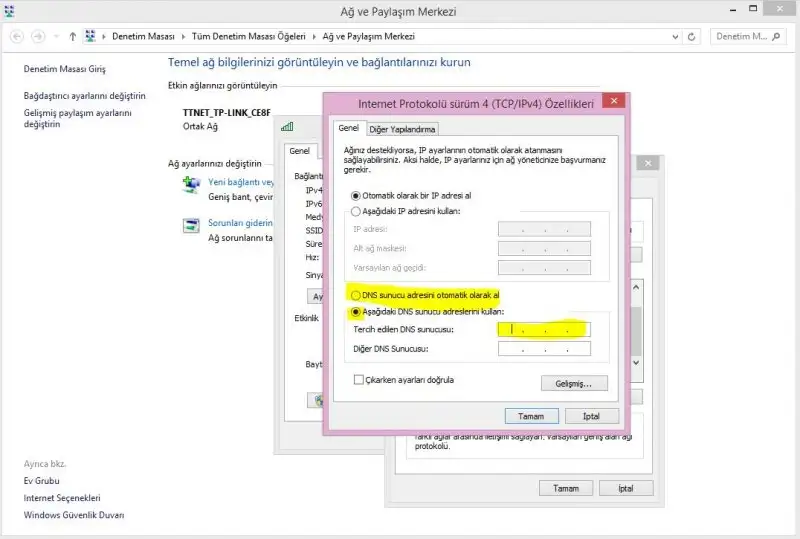Expand chevron after 'Tüm Denetim Masası Öğeleri'
This screenshot has height=539, width=800.
click(x=315, y=36)
